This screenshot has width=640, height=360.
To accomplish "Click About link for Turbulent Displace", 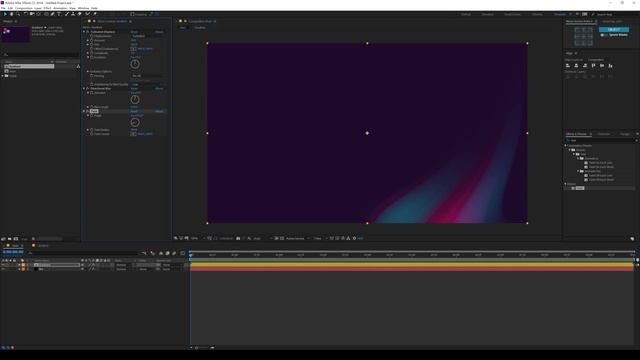I will (159, 31).
